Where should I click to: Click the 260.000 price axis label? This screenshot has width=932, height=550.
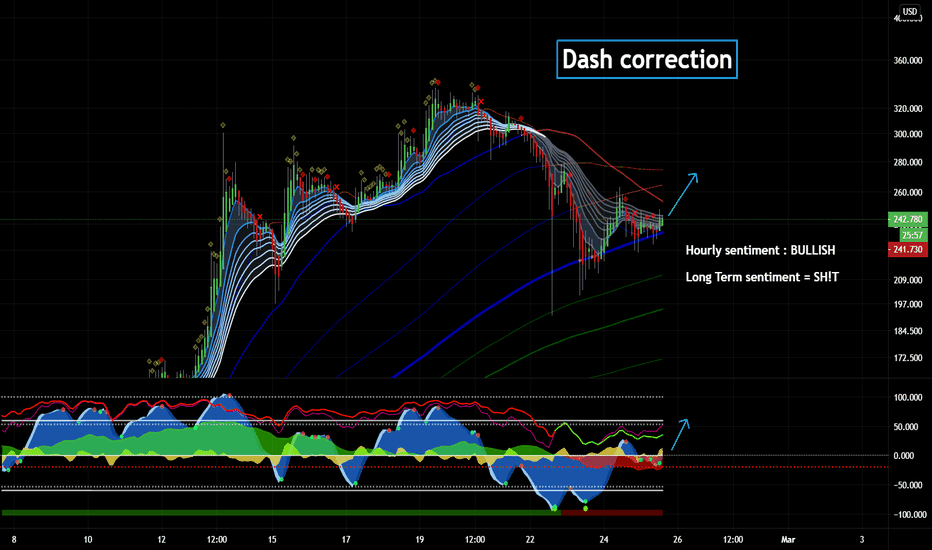coord(908,193)
